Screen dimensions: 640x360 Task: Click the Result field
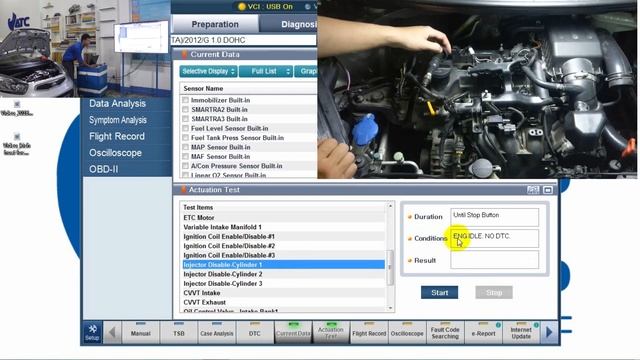[494, 260]
